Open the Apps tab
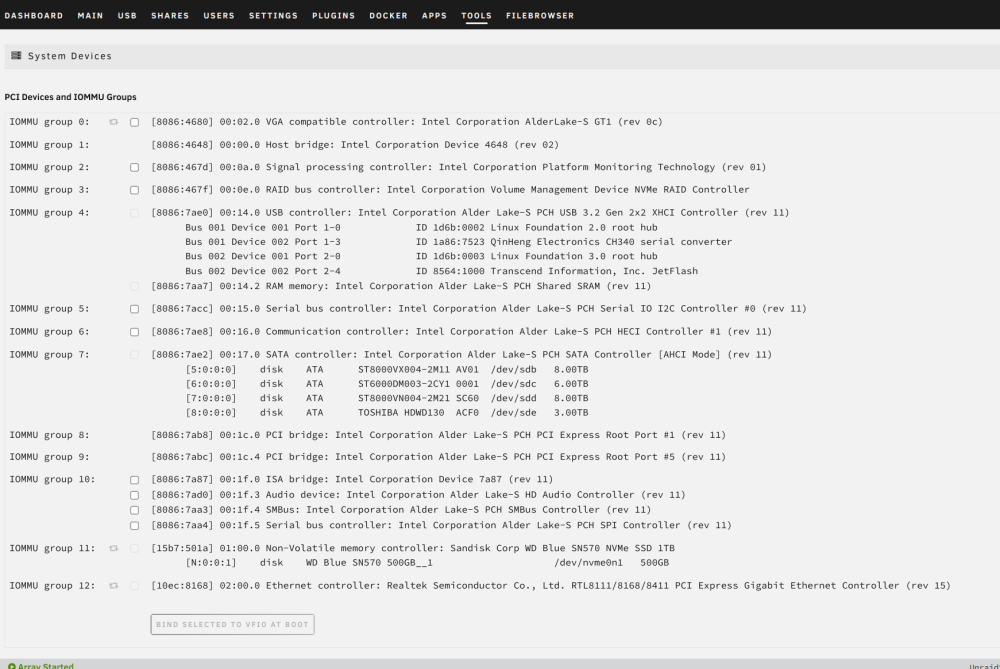 pyautogui.click(x=434, y=15)
